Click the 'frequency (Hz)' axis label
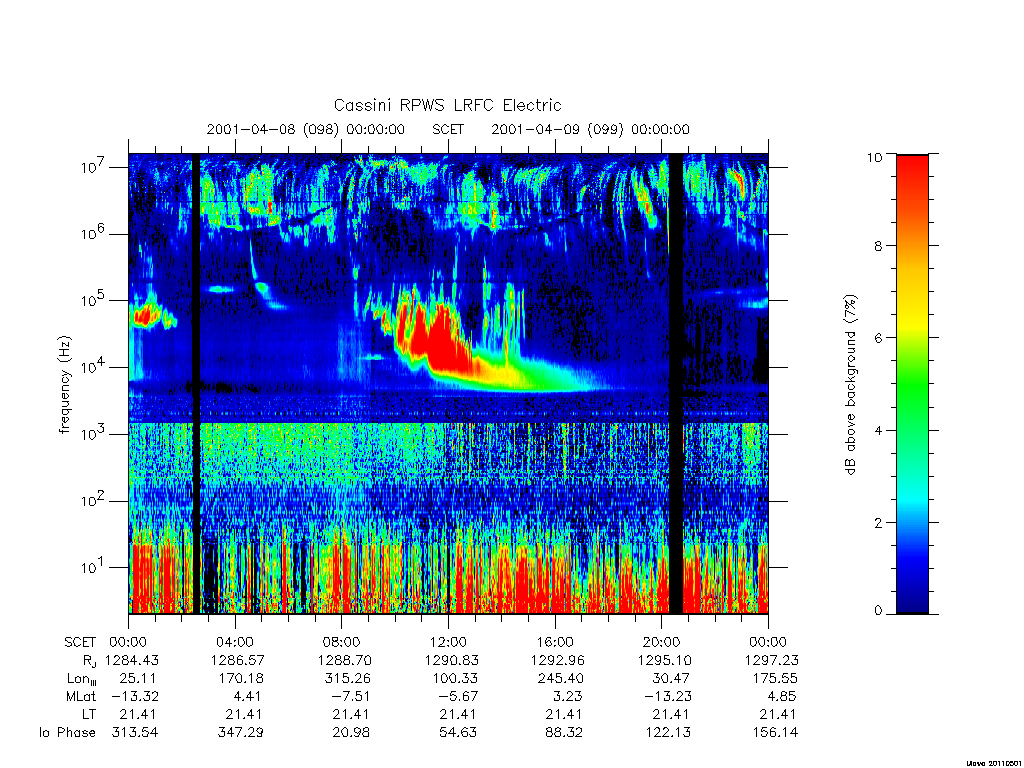1024x768 pixels. click(64, 385)
